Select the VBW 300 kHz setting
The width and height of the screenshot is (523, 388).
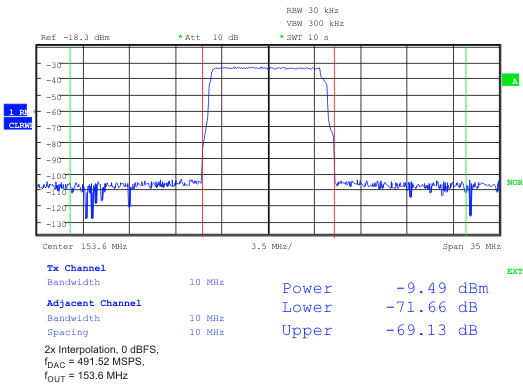pyautogui.click(x=315, y=23)
